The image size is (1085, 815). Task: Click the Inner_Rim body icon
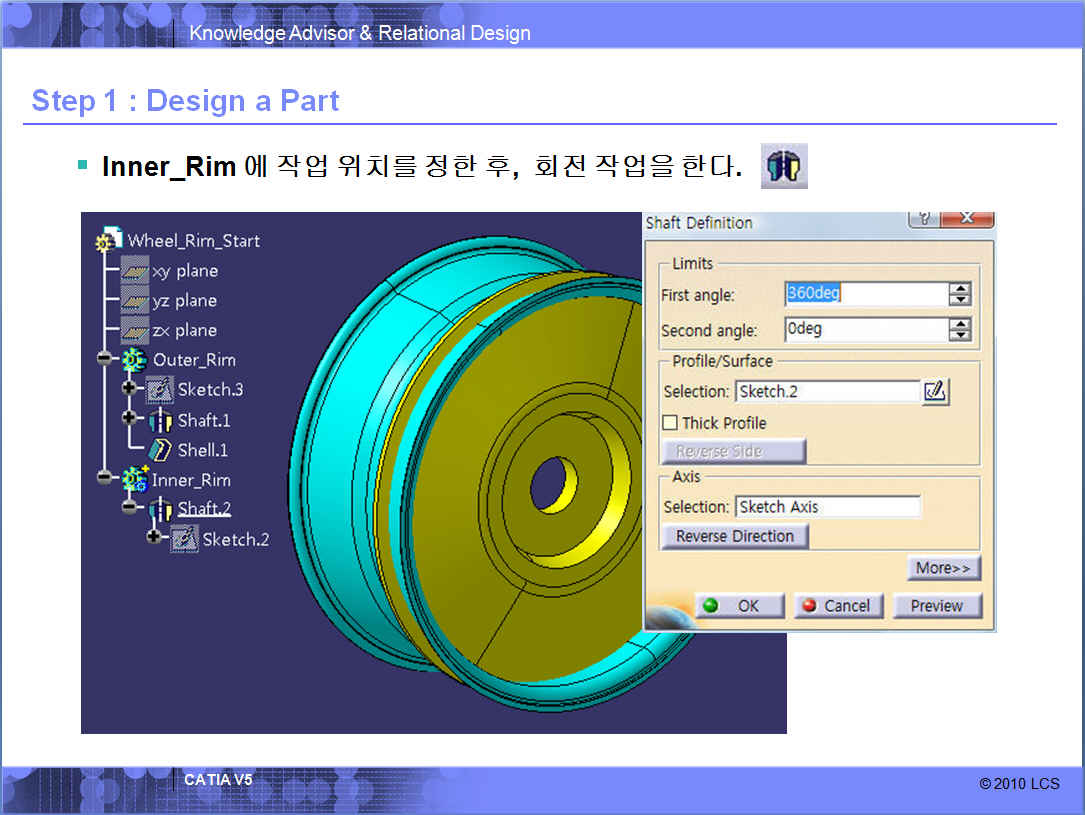tap(134, 480)
